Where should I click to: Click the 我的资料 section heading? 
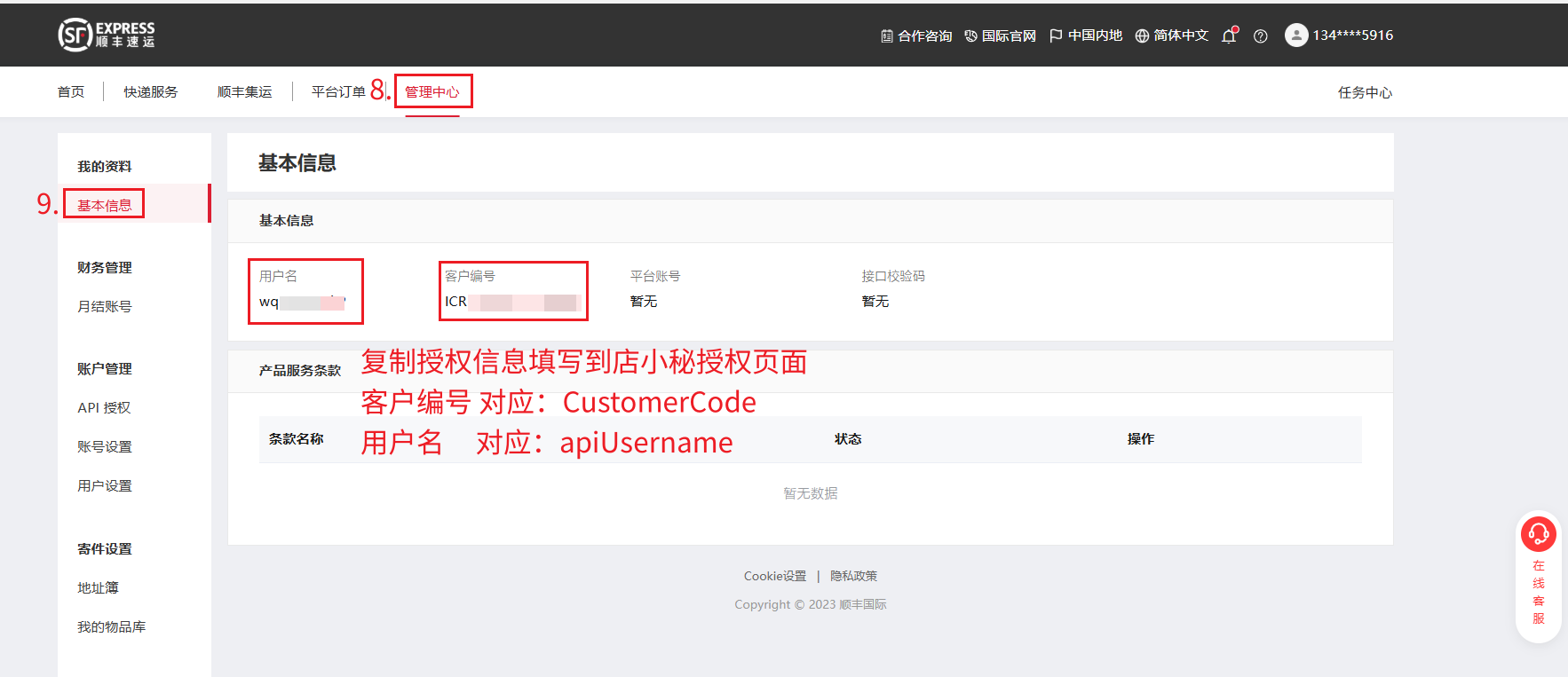coord(105,166)
